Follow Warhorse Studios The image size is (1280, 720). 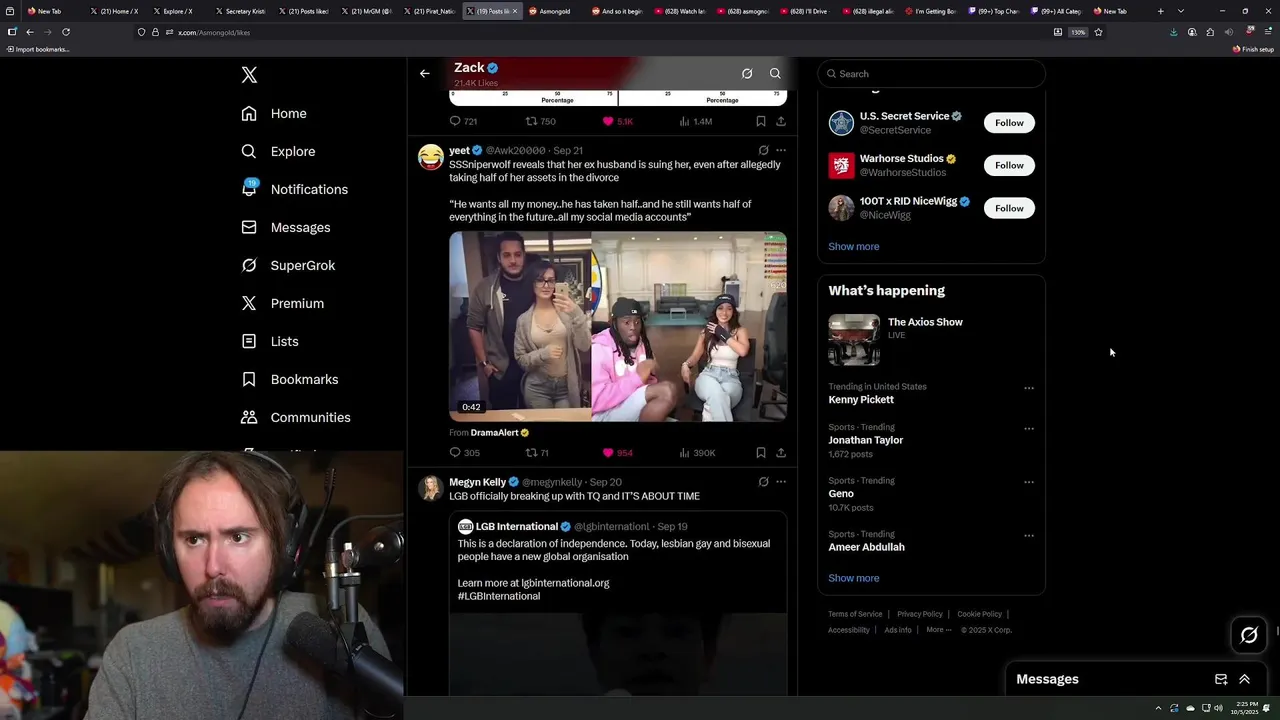tap(1009, 165)
